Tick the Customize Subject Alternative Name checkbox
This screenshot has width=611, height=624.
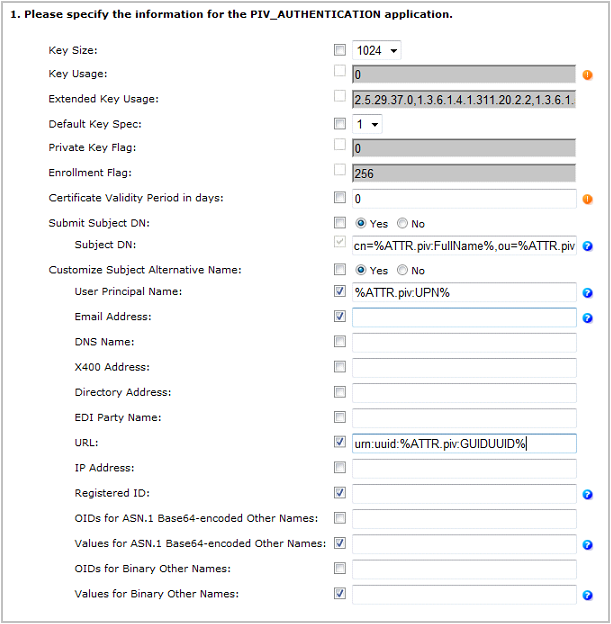click(340, 269)
